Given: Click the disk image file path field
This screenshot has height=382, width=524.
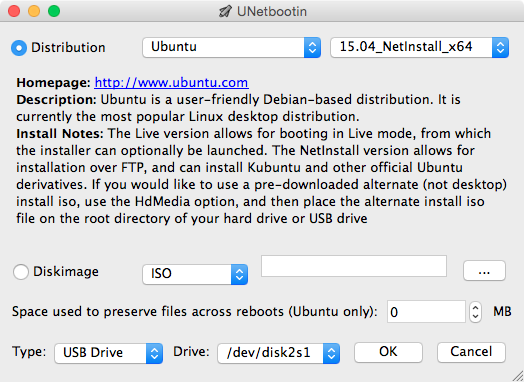Looking at the screenshot, I should pos(354,266).
